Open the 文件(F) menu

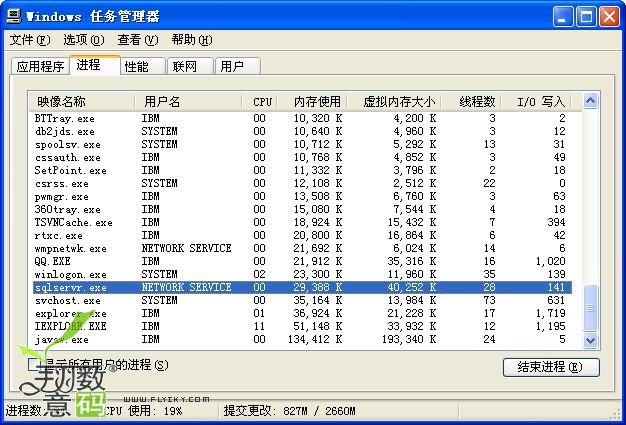tap(30, 40)
